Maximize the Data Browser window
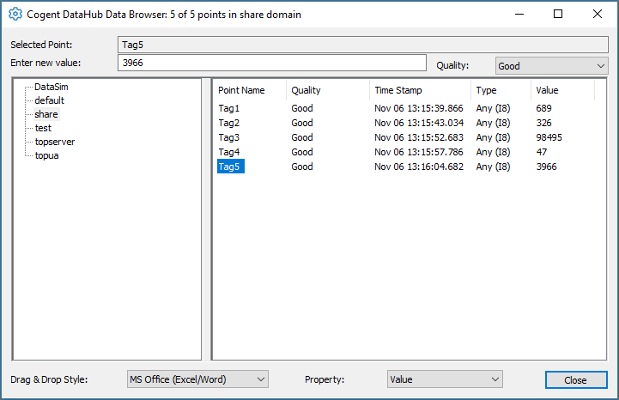The width and height of the screenshot is (619, 400). pyautogui.click(x=558, y=14)
